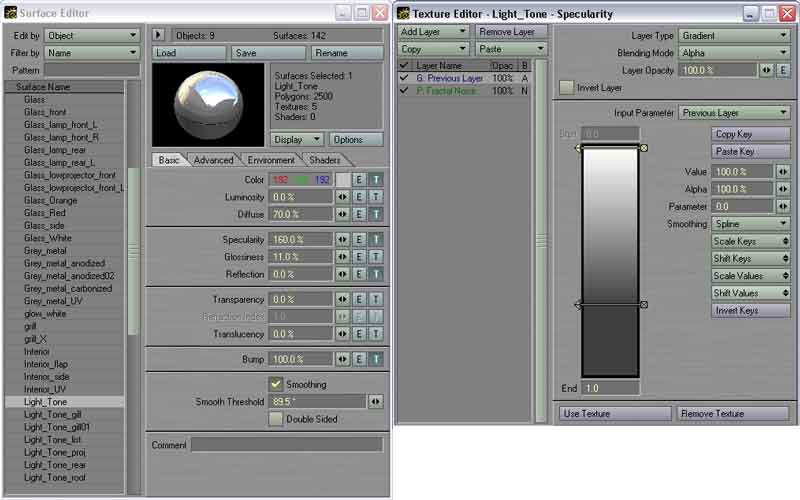Click the Rename button
Screen dimensions: 800x500
pos(346,53)
